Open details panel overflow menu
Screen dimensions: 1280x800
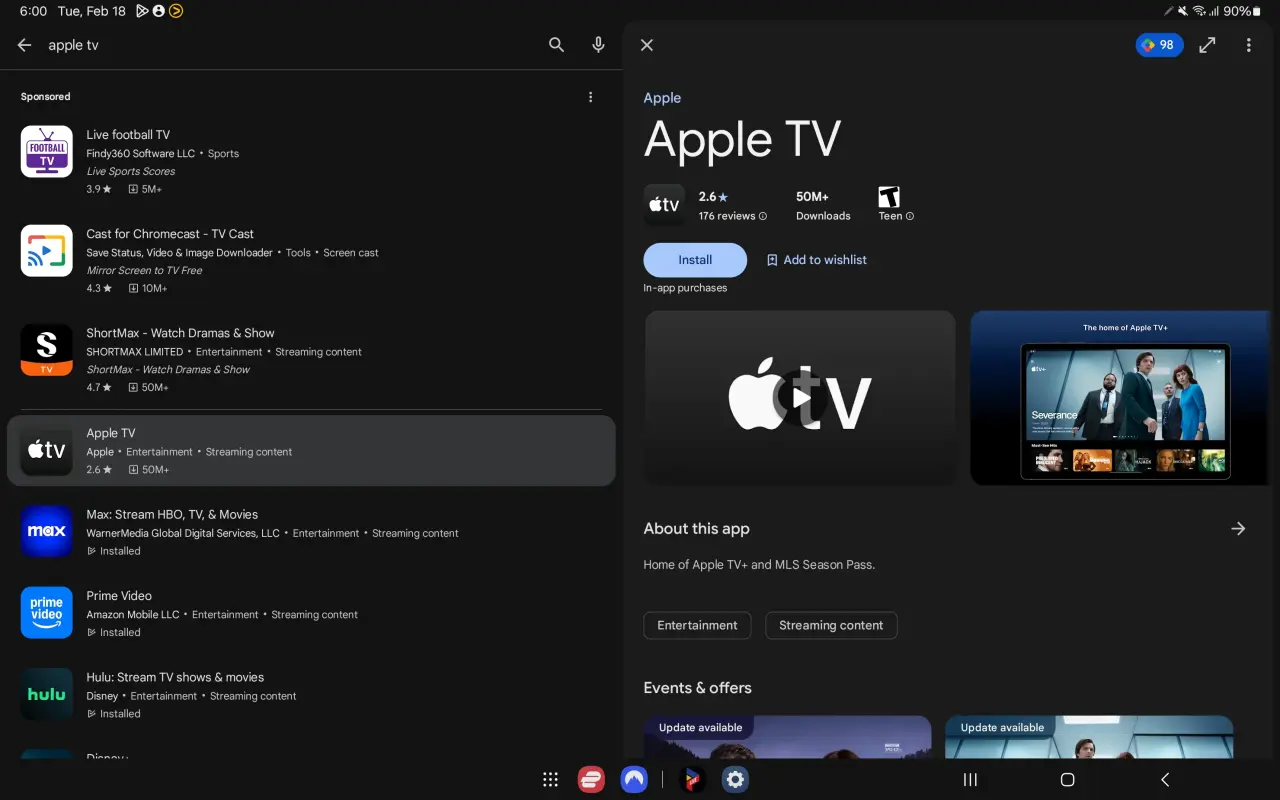(1249, 45)
